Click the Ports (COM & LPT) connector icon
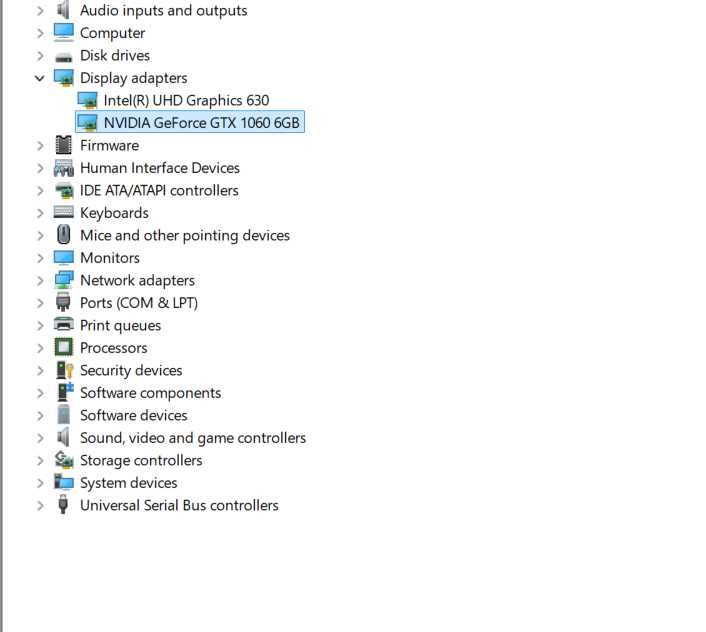706x632 pixels. pyautogui.click(x=63, y=302)
